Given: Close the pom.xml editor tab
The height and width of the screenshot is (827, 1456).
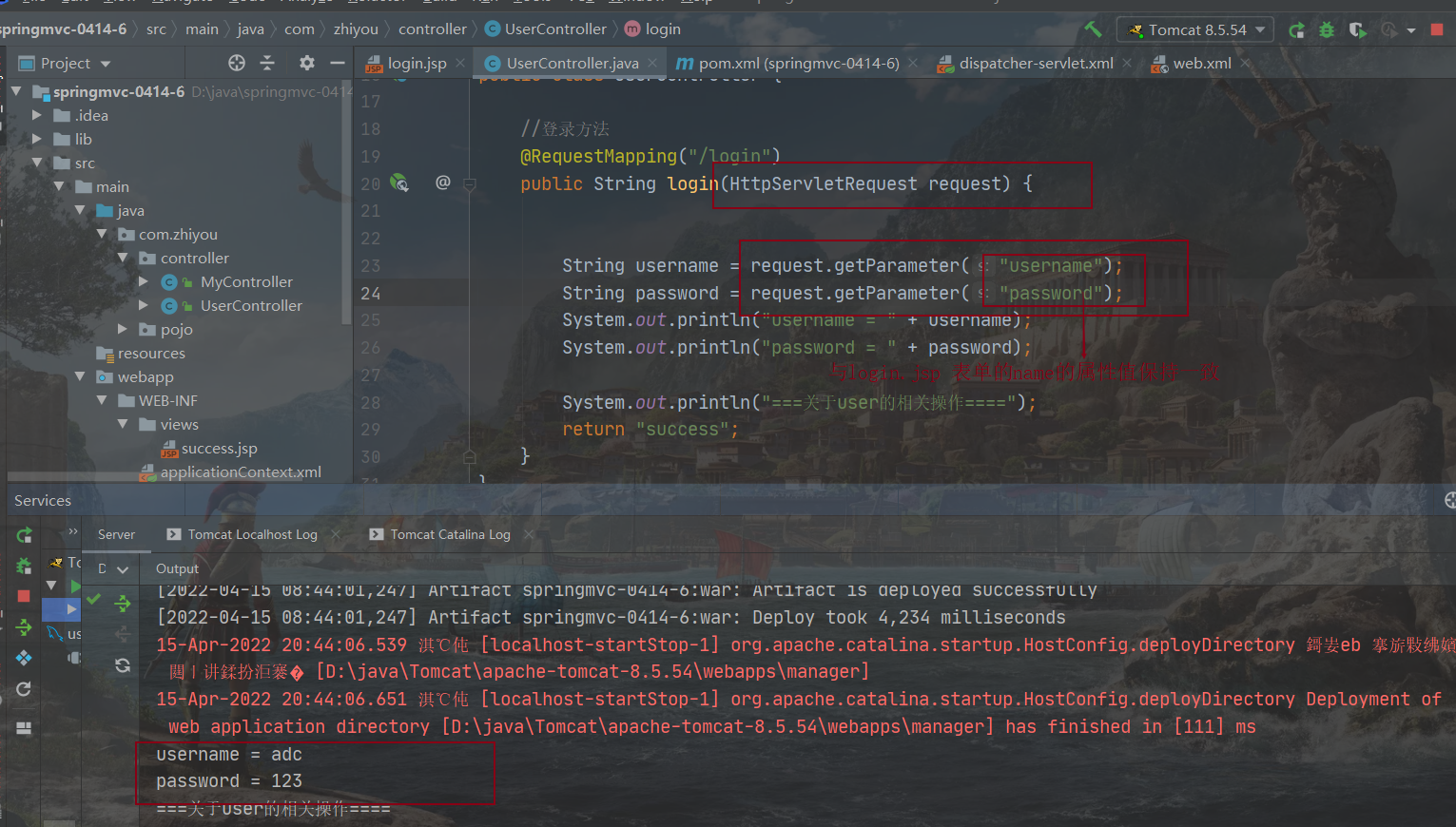Looking at the screenshot, I should [x=913, y=63].
